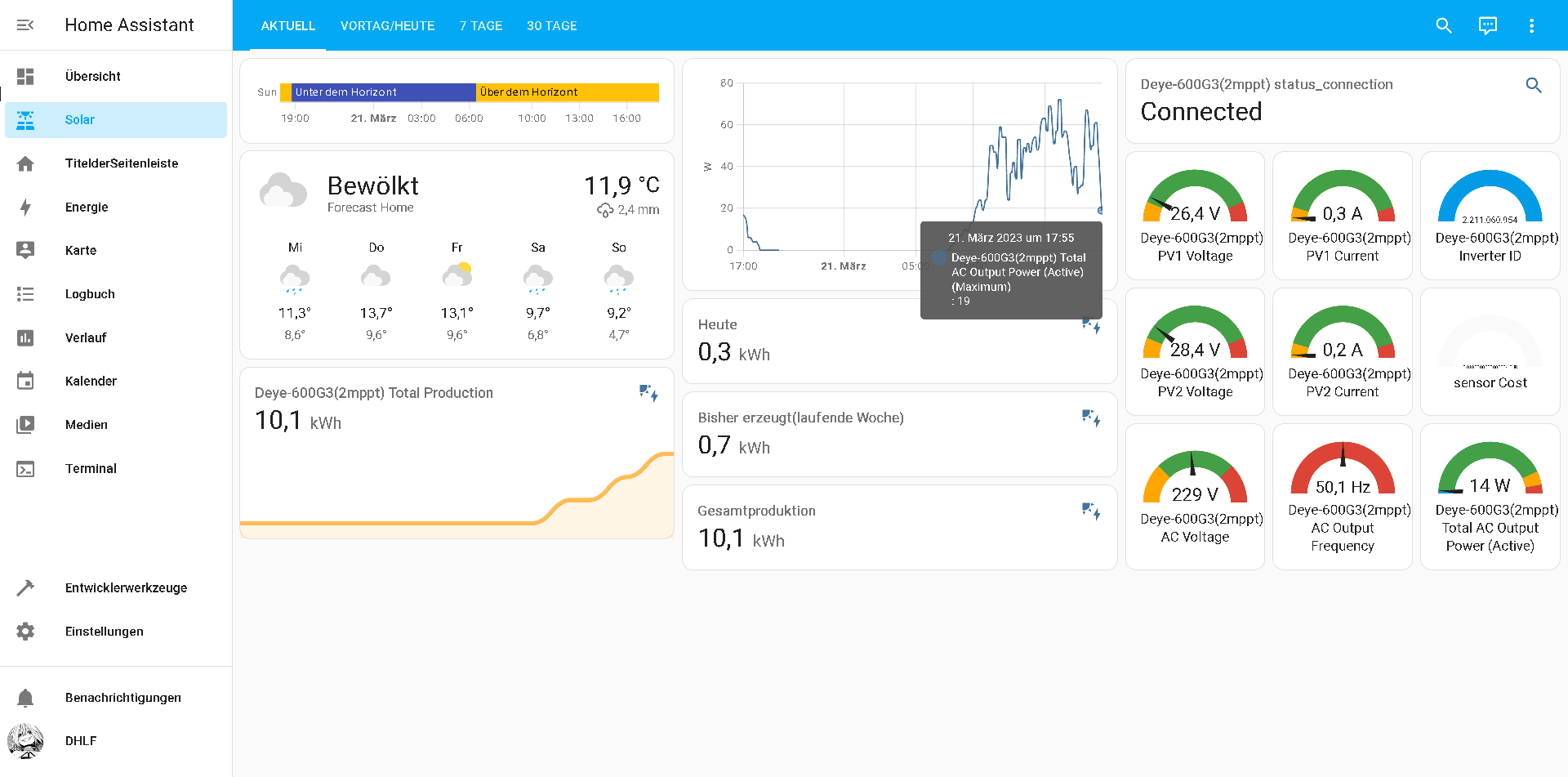
Task: Open the Verlauf chart icon
Action: [x=25, y=337]
